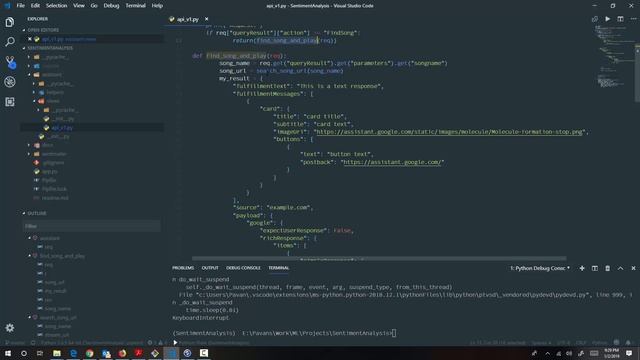
Task: Close the api_v1.py editor tab
Action: tap(207, 19)
